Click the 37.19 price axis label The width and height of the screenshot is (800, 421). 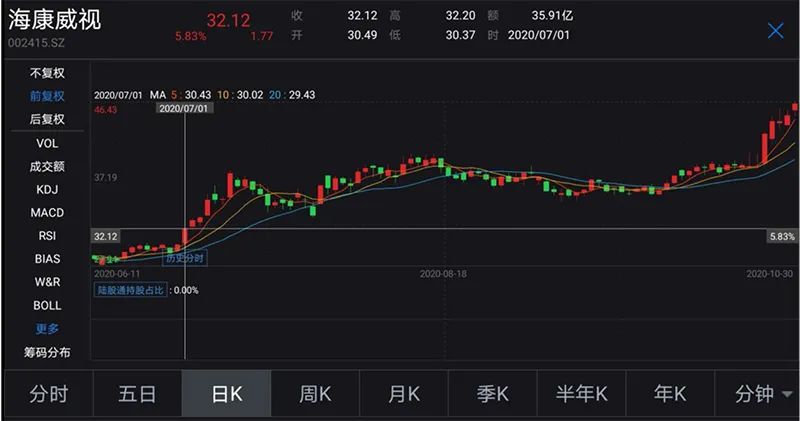[106, 178]
